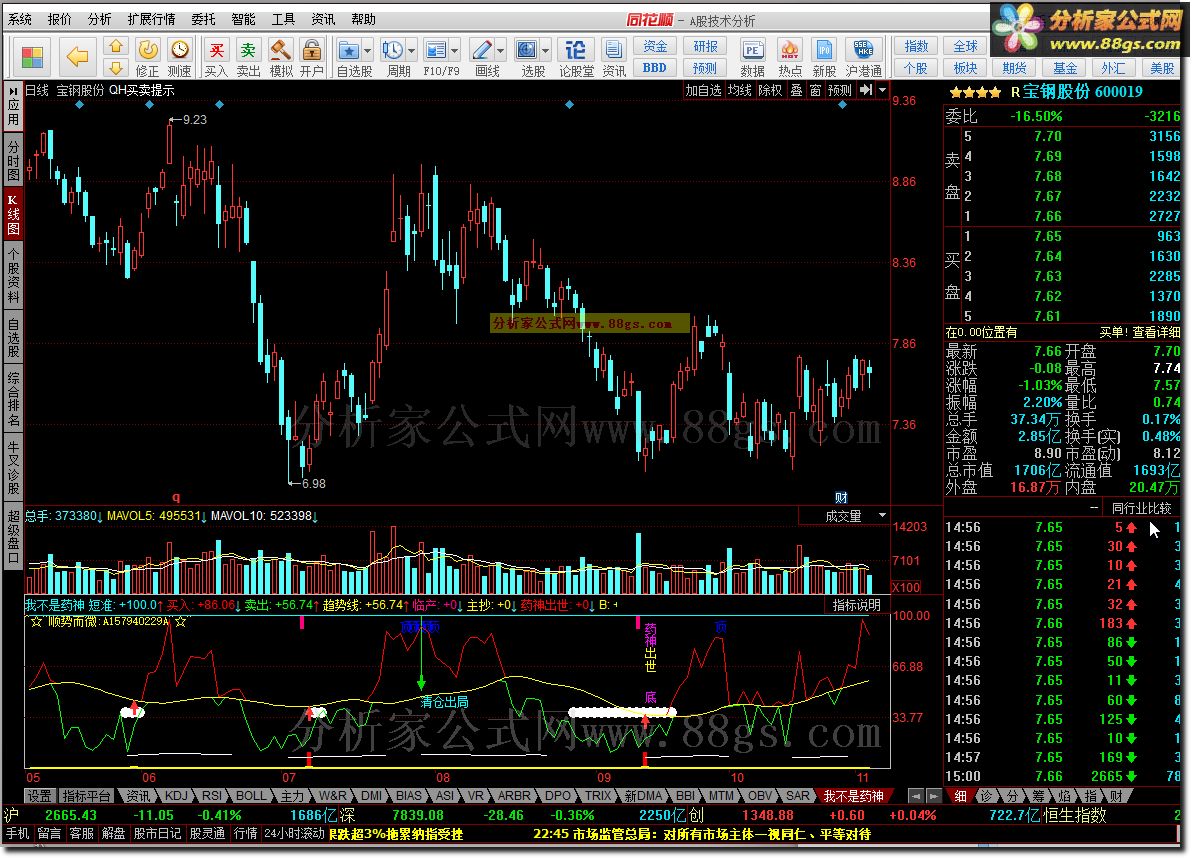The height and width of the screenshot is (858, 1192).
Task: Switch to K线图 sidebar view
Action: pos(13,214)
